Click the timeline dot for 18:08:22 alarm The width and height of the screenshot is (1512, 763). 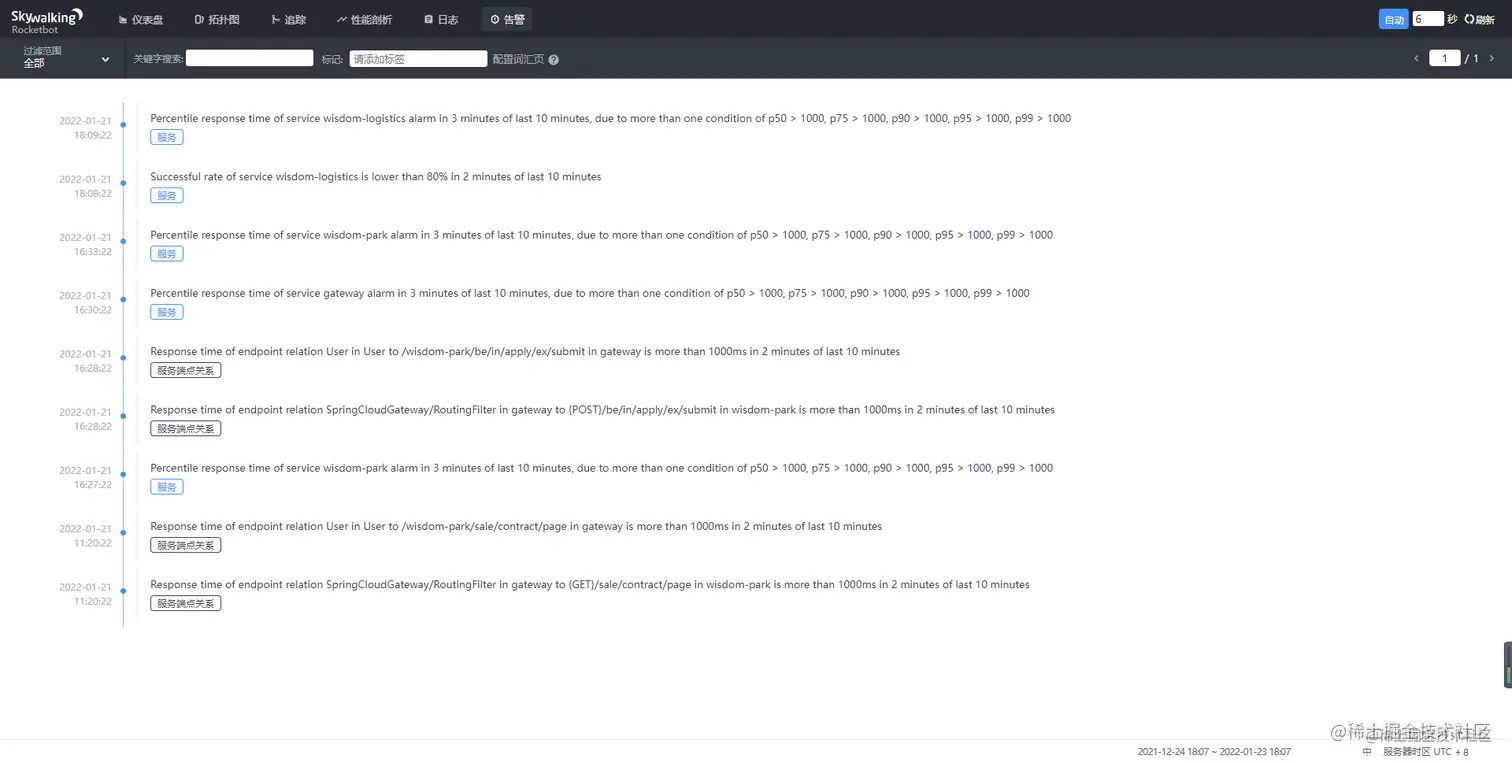coord(123,183)
